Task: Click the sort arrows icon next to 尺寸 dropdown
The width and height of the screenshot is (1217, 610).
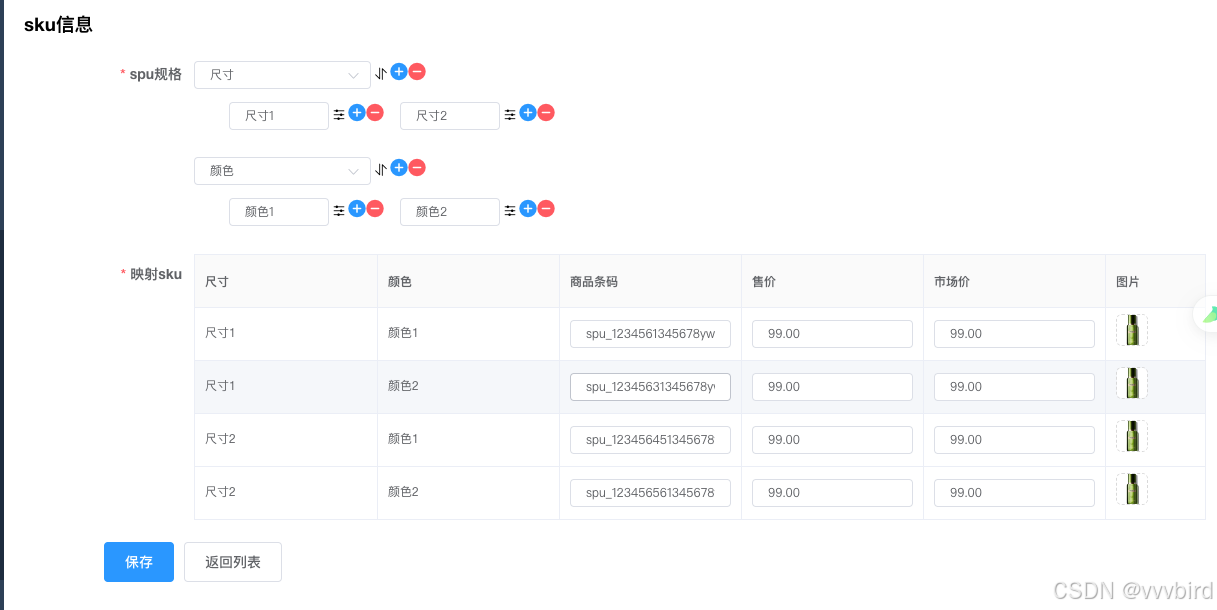Action: point(381,74)
